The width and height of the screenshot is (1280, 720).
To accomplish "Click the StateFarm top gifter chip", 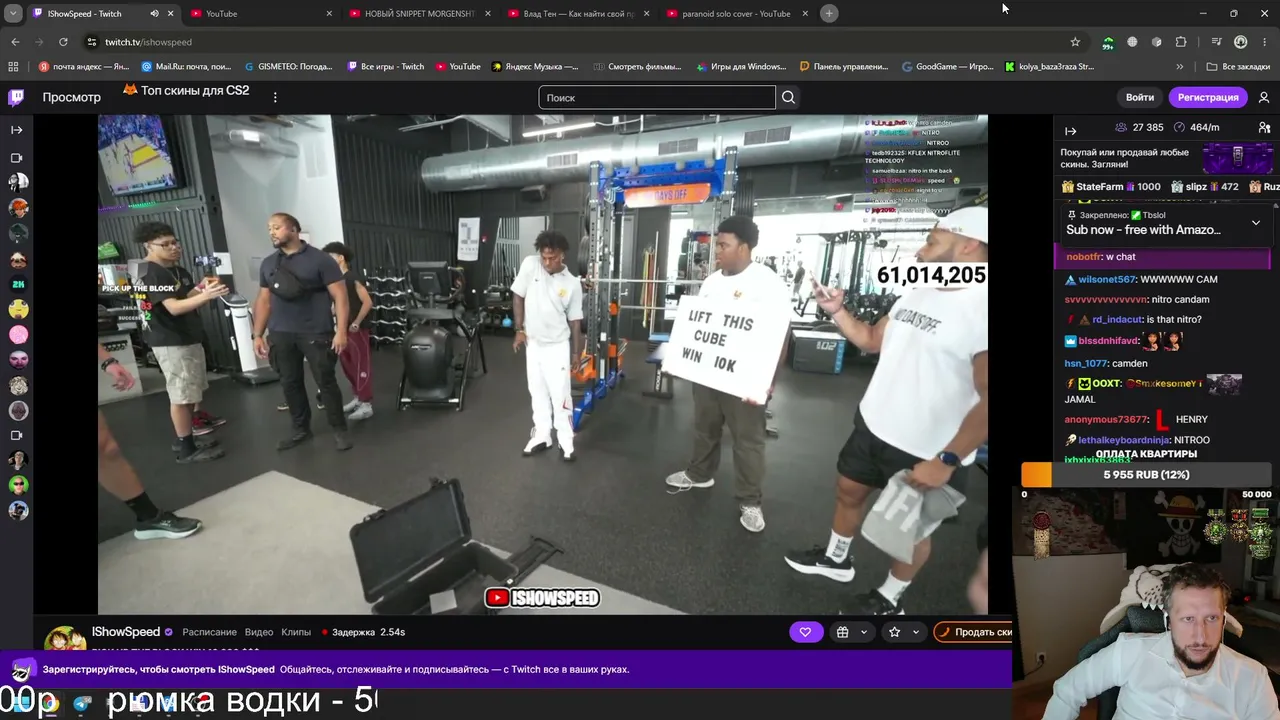I will coord(1111,187).
